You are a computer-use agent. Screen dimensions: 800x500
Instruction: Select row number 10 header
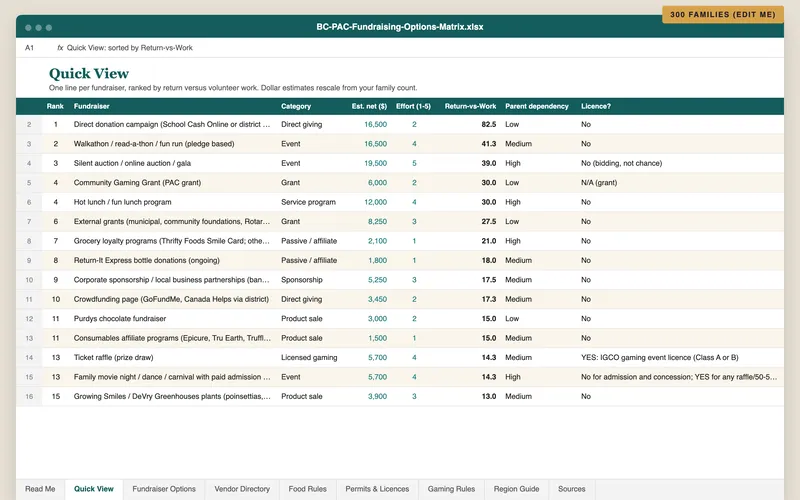[x=29, y=280]
